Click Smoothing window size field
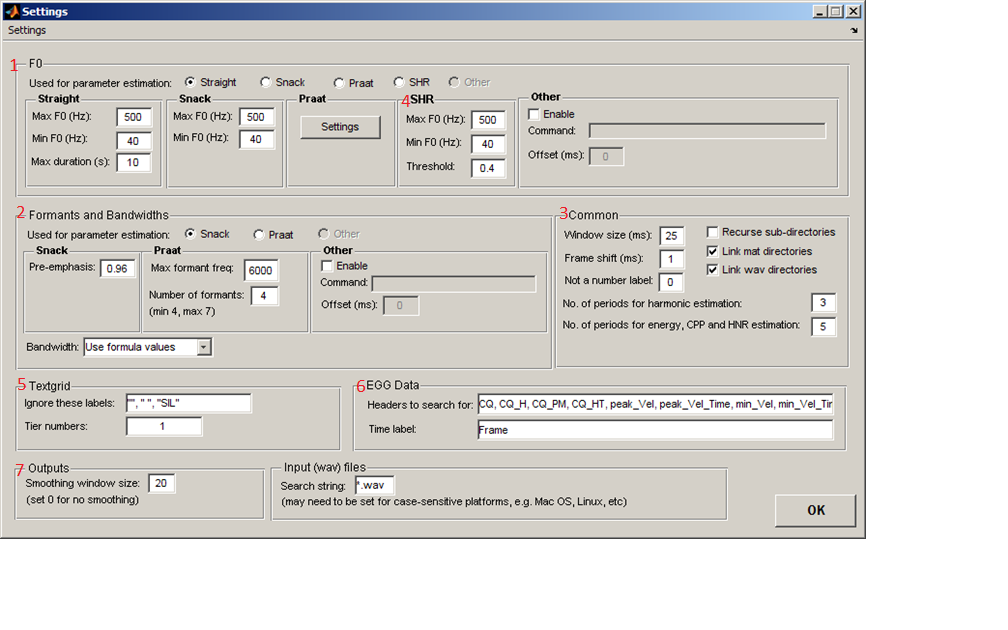 (161, 483)
